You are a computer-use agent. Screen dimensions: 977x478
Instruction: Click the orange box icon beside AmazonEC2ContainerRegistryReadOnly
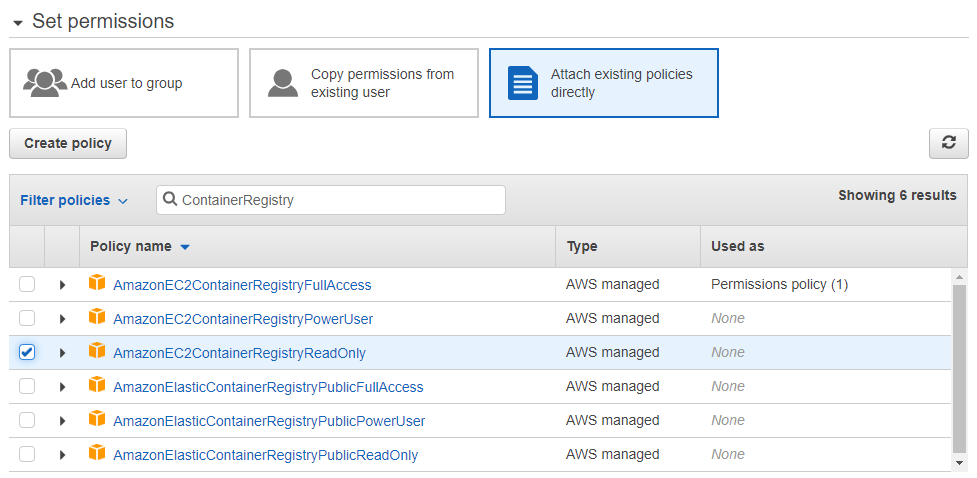(97, 351)
